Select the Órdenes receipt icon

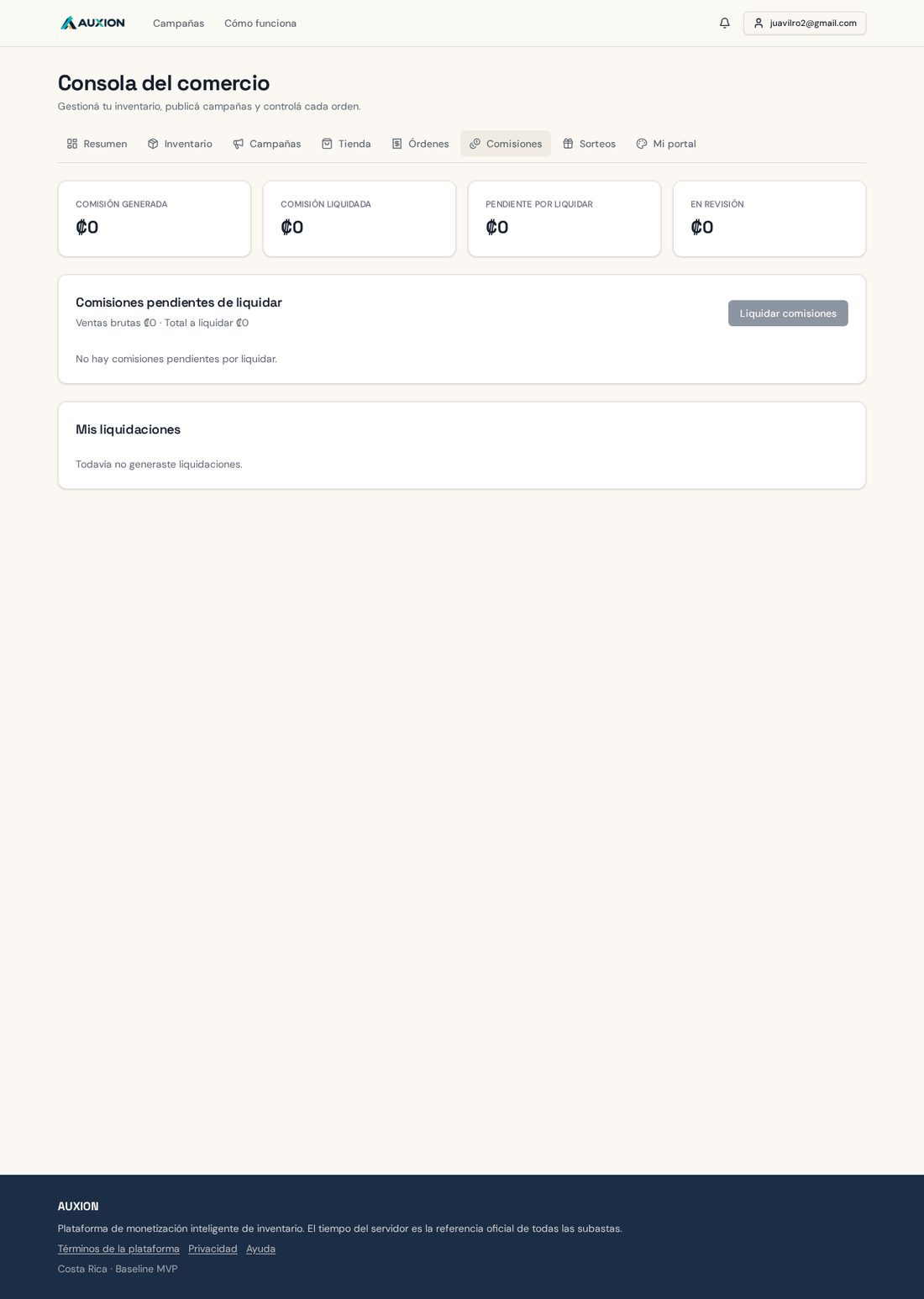pos(397,144)
